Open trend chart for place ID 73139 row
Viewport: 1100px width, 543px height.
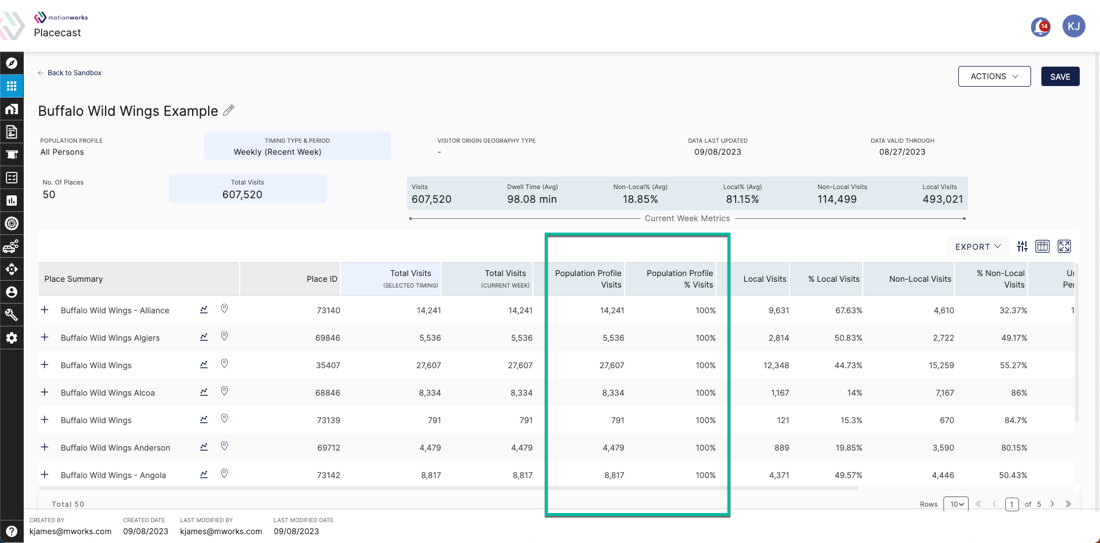[204, 419]
